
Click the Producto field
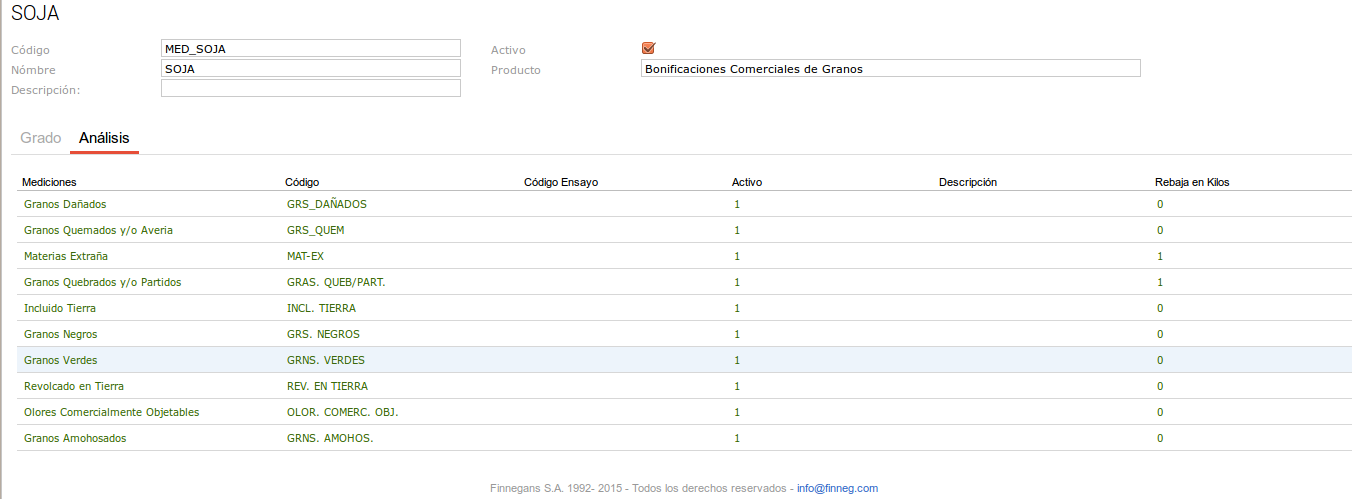coord(890,68)
